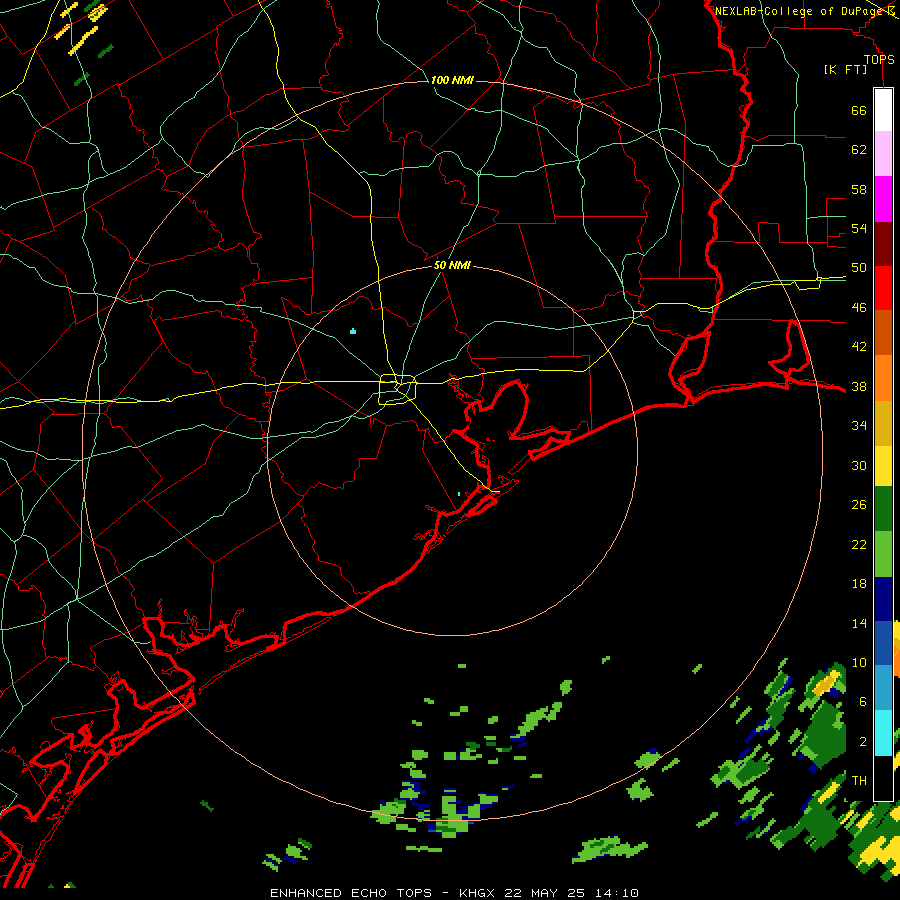Click the legend value 42
Screen dimensions: 900x900
[859, 347]
